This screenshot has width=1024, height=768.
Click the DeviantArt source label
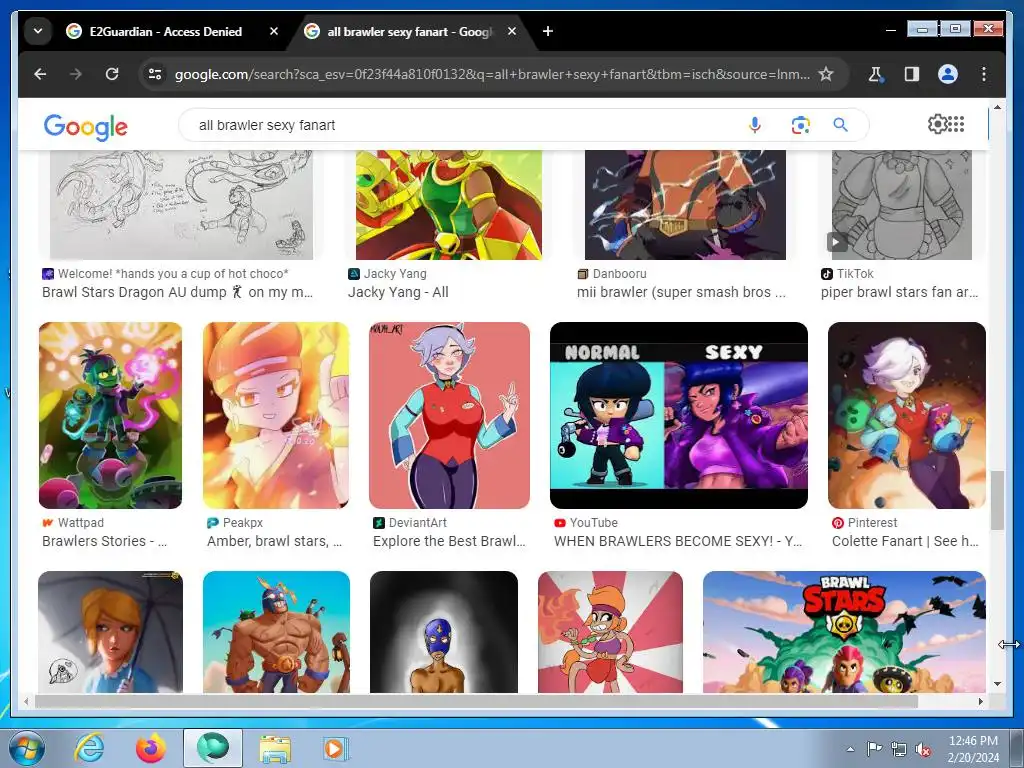click(x=417, y=522)
